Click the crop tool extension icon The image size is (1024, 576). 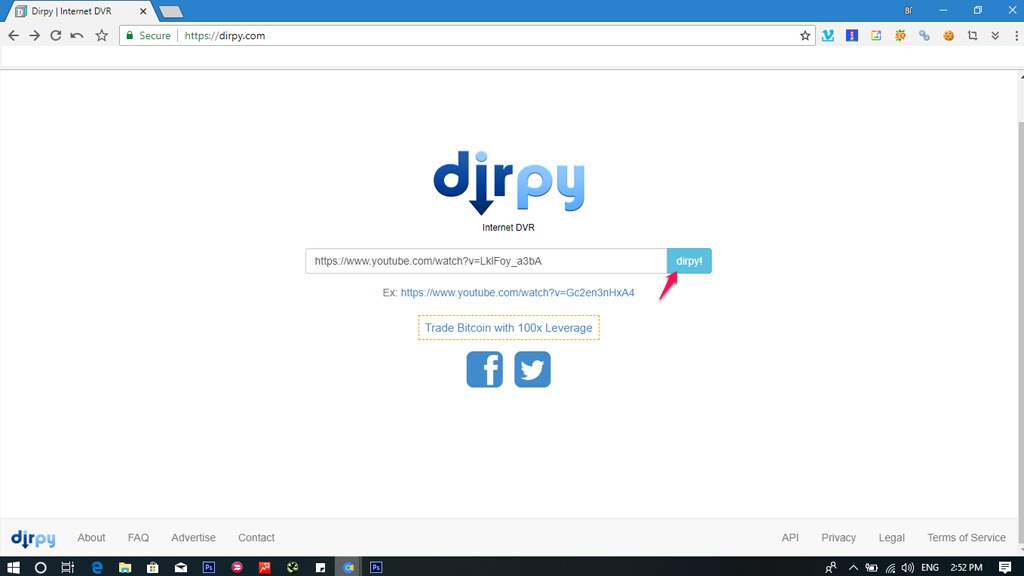click(972, 35)
